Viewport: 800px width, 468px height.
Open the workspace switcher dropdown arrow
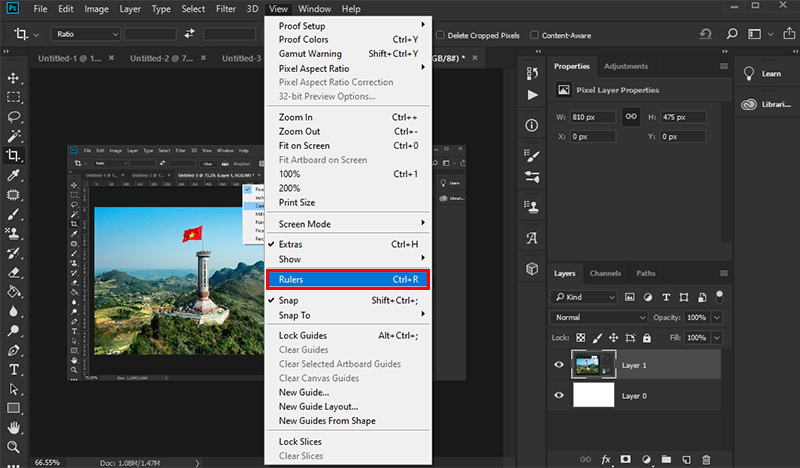click(770, 35)
